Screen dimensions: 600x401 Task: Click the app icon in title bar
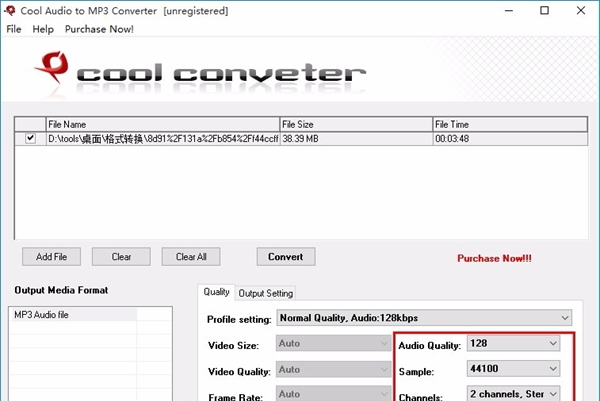coord(10,11)
